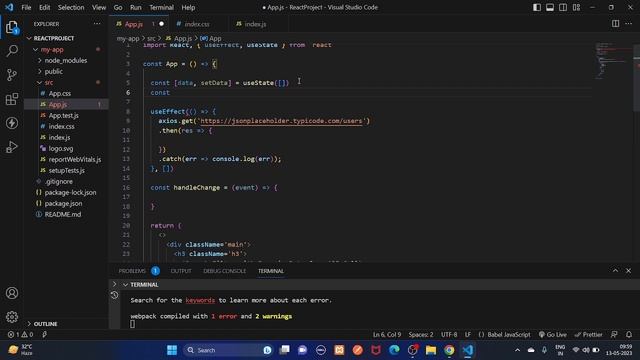This screenshot has height=360, width=640.
Task: Open the Help menu
Action: tap(188, 7)
